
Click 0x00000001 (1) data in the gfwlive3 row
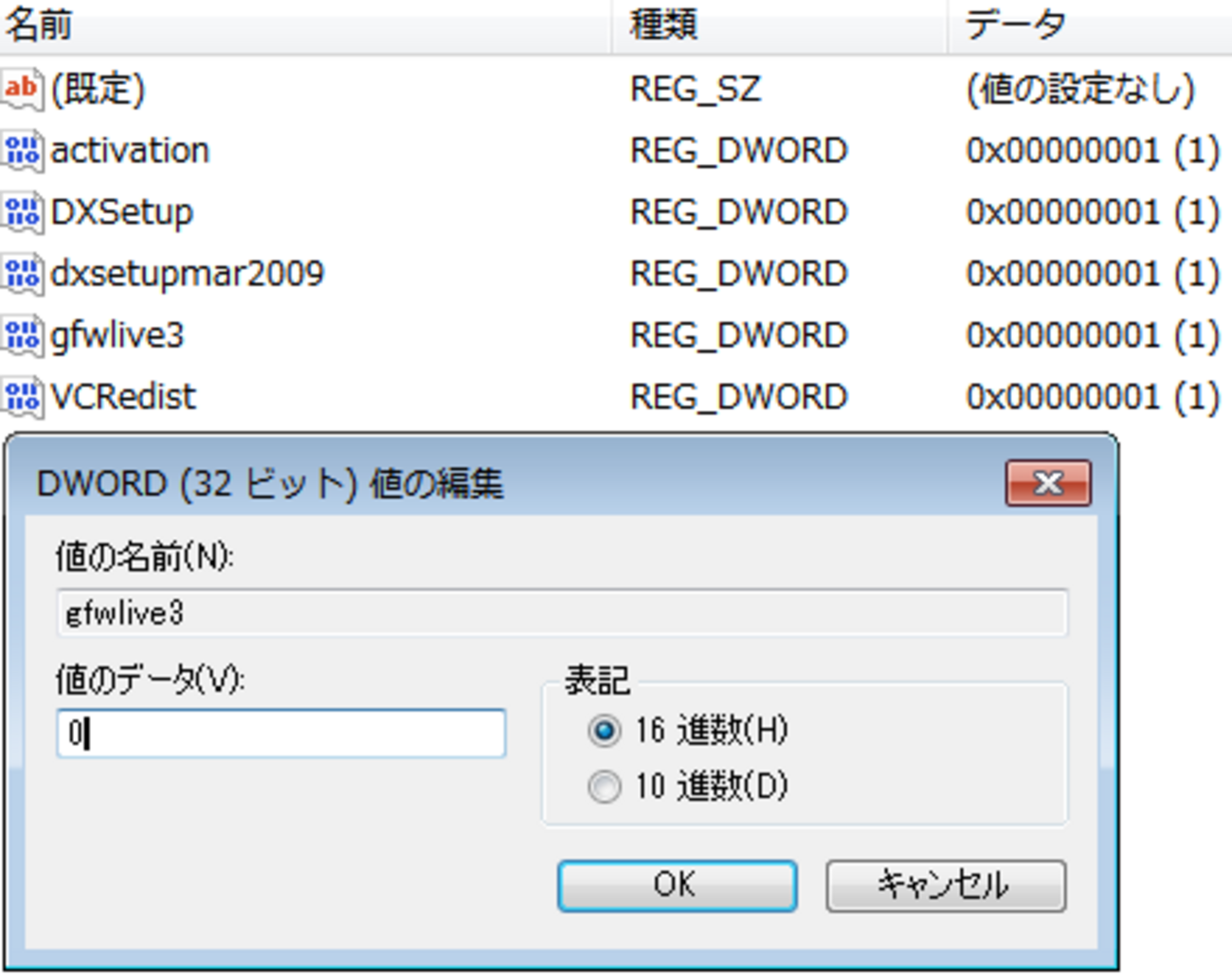pos(1093,336)
